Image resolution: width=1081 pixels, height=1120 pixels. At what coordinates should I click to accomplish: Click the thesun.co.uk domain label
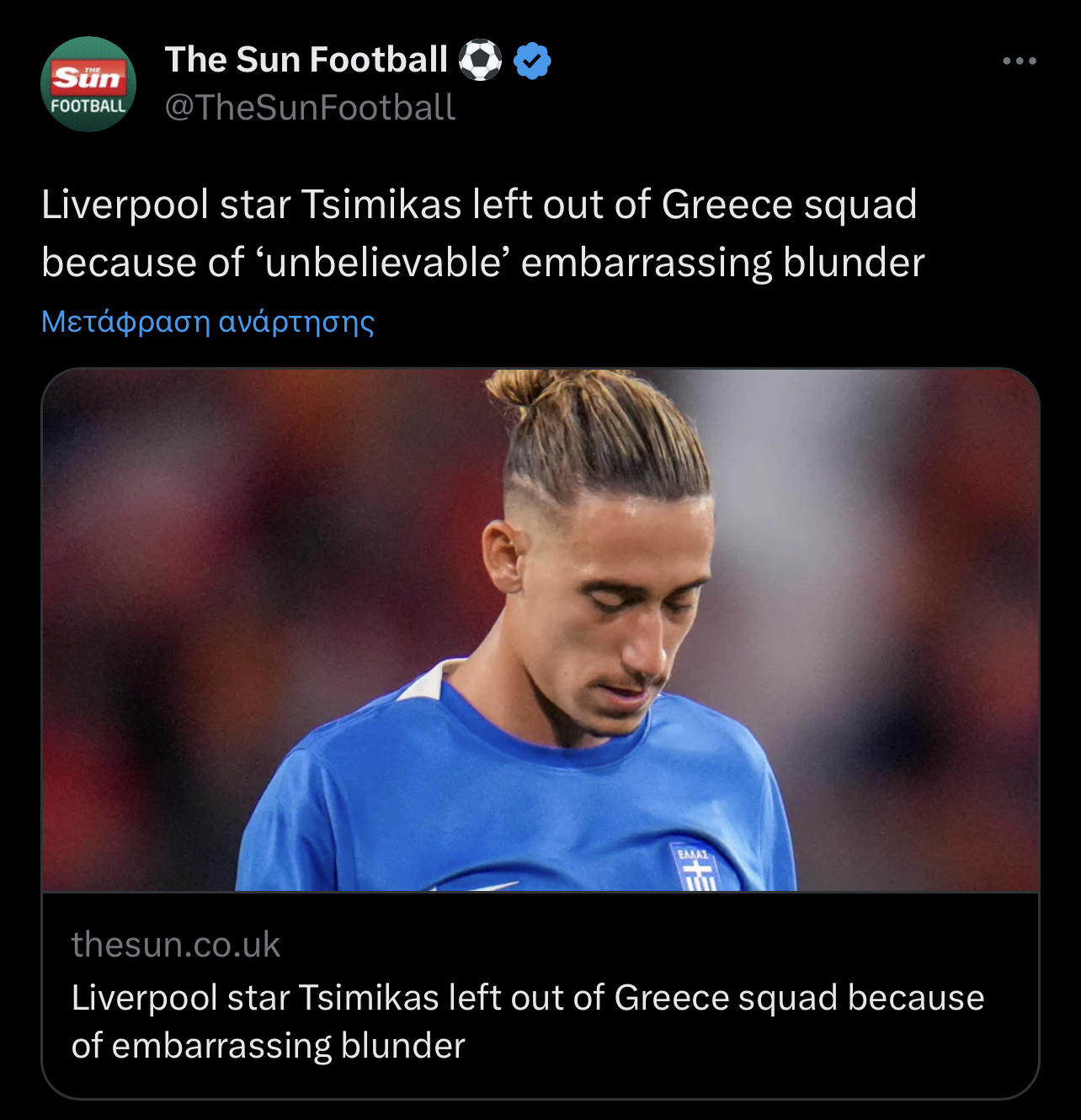pyautogui.click(x=175, y=945)
